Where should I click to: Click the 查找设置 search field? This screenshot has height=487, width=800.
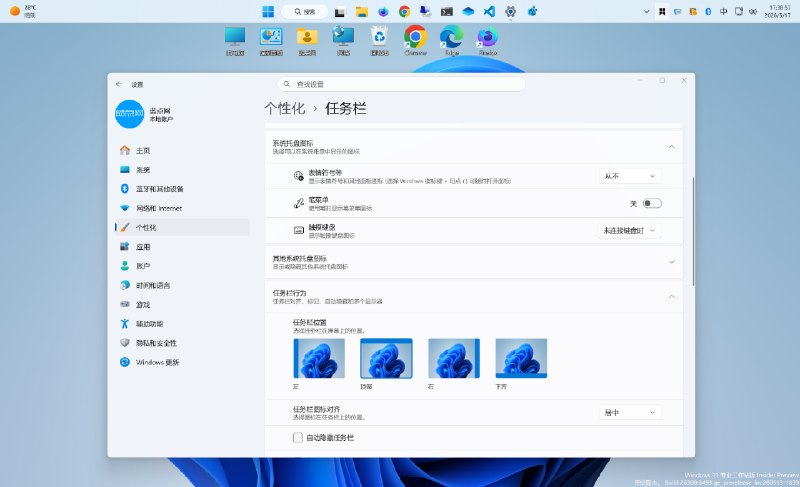(401, 84)
